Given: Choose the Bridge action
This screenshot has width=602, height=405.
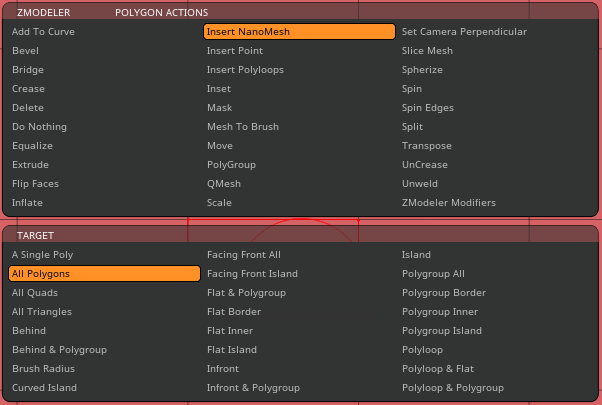Looking at the screenshot, I should 28,70.
